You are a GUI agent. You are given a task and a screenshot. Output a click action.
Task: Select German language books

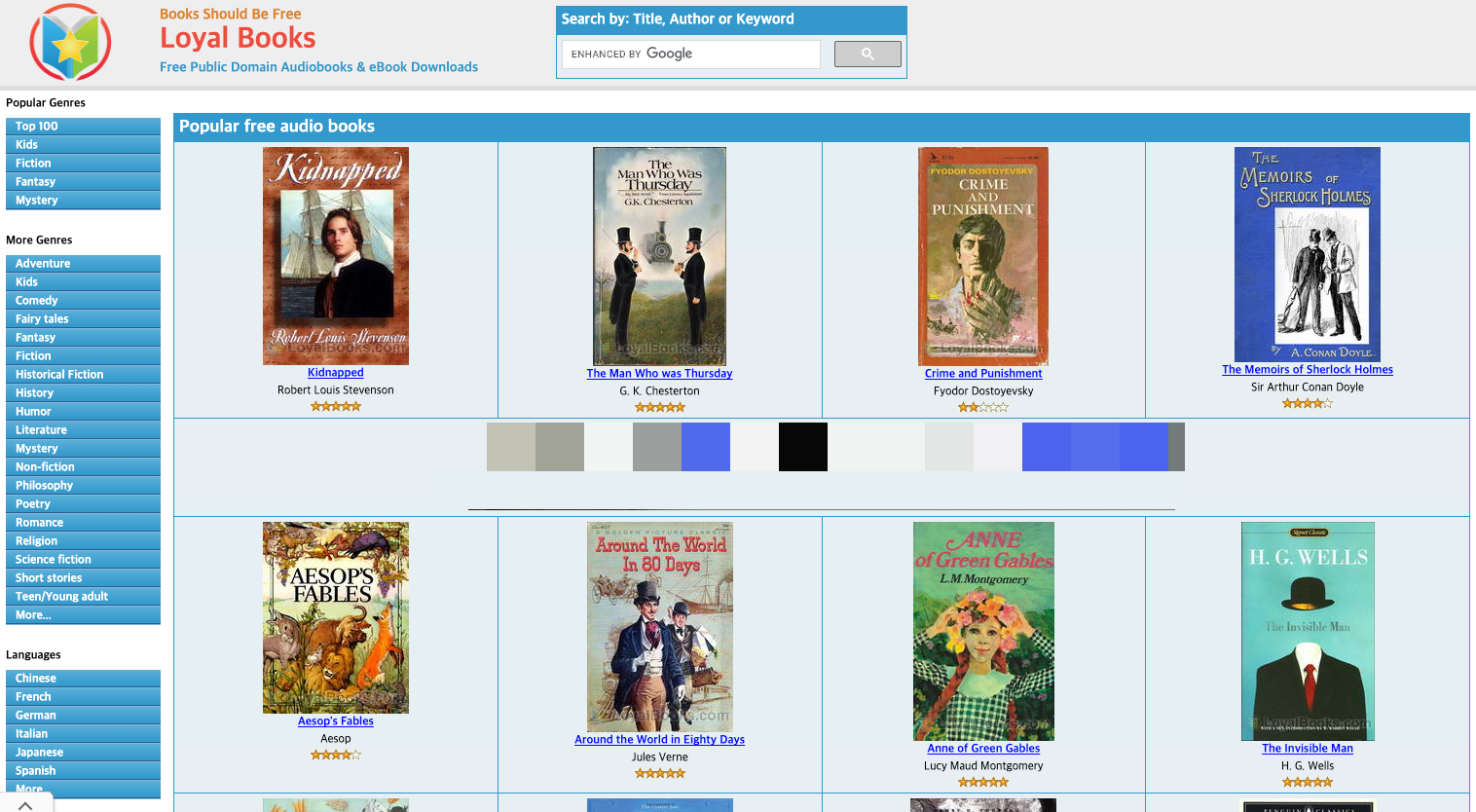pyautogui.click(x=83, y=716)
